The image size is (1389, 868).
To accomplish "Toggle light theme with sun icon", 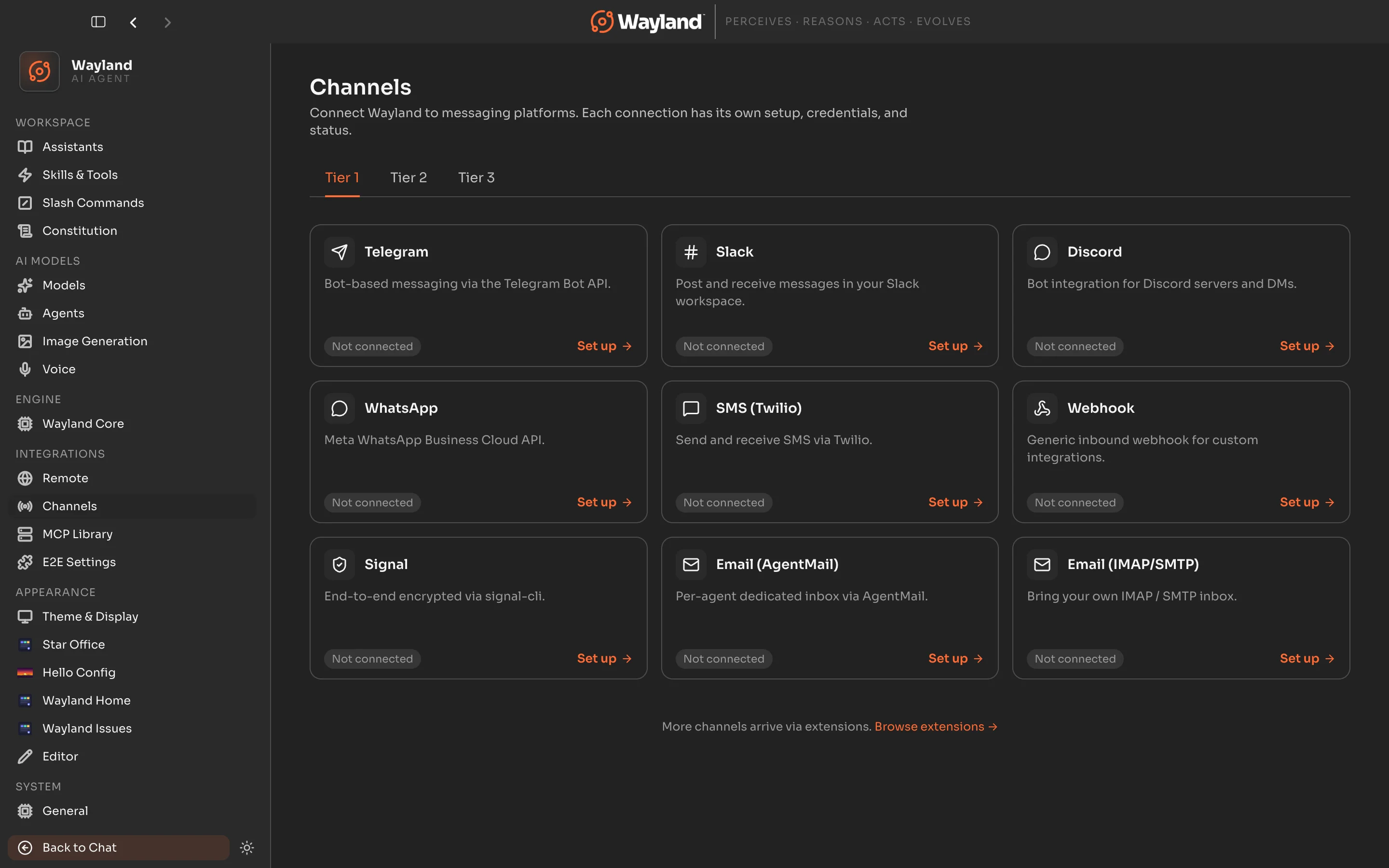I will (x=247, y=847).
